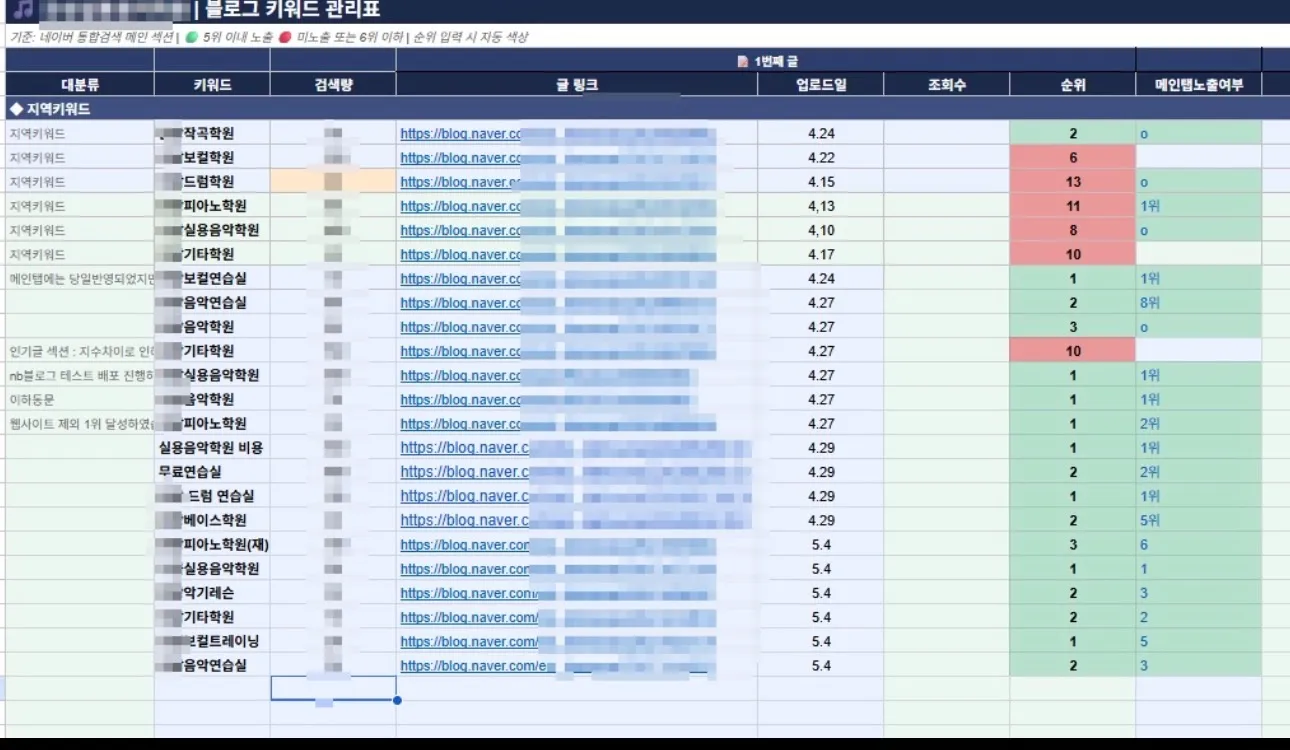Viewport: 1290px width, 750px height.
Task: Click the blue fill handle of the selected cell
Action: tap(397, 700)
